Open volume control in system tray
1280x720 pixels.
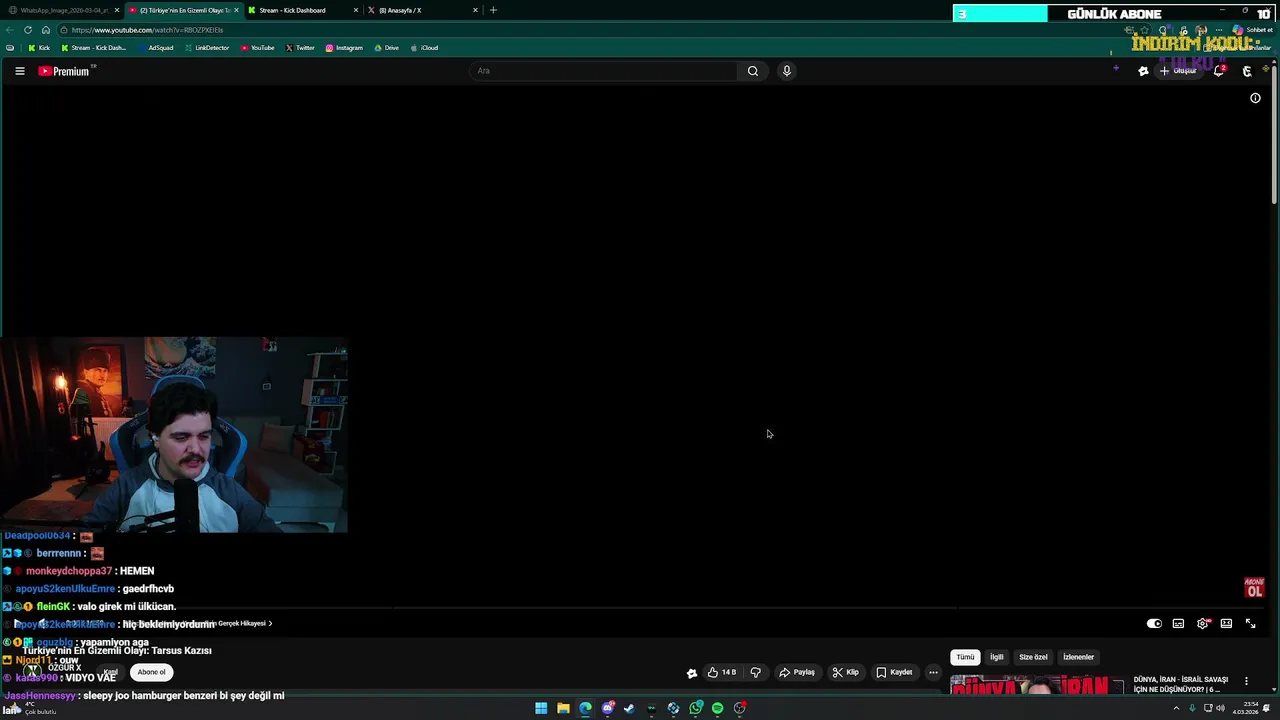pyautogui.click(x=1220, y=708)
